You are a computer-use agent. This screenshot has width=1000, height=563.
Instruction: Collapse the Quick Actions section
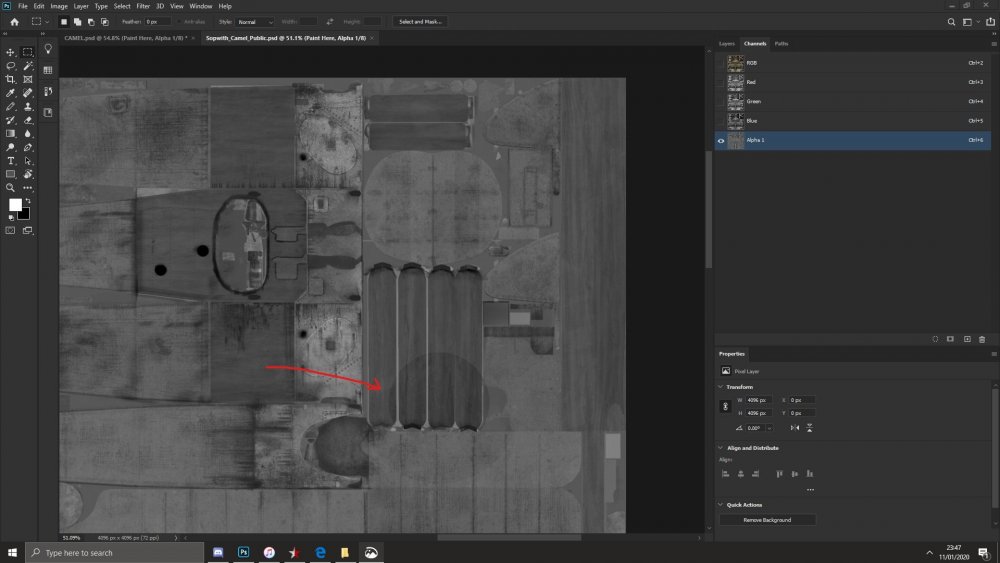[x=721, y=505]
